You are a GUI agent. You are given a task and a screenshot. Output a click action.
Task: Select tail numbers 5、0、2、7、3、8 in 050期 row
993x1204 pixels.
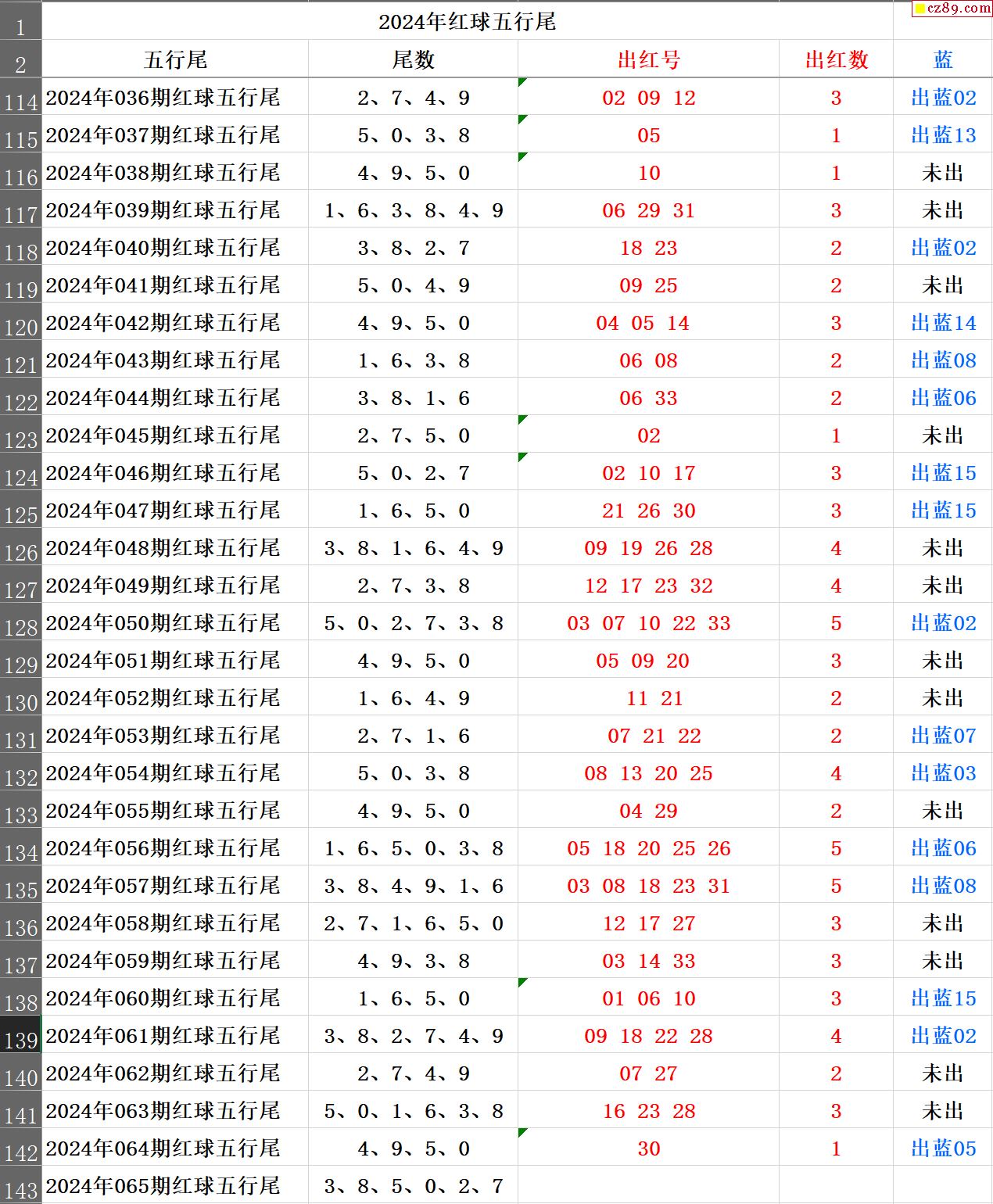click(x=413, y=622)
